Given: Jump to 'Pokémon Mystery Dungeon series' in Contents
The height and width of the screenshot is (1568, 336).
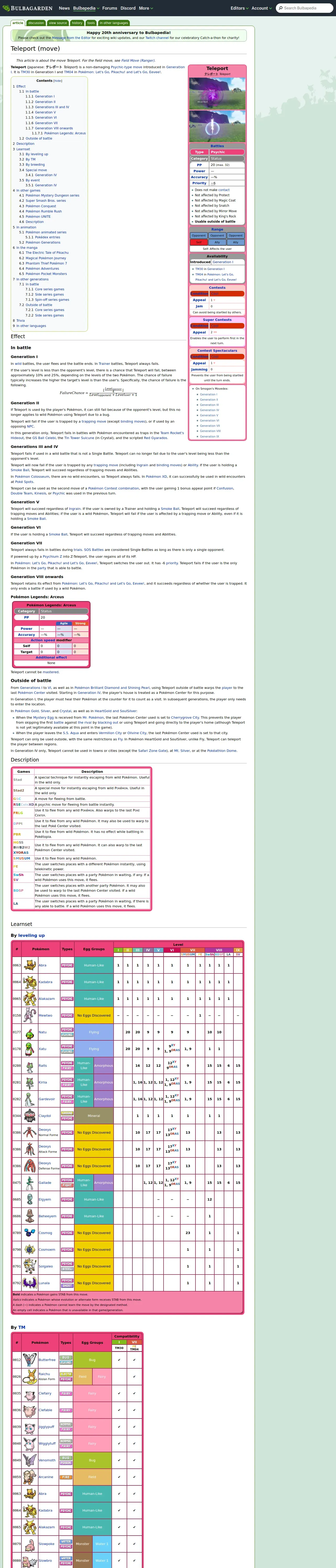Looking at the screenshot, I should [52, 195].
